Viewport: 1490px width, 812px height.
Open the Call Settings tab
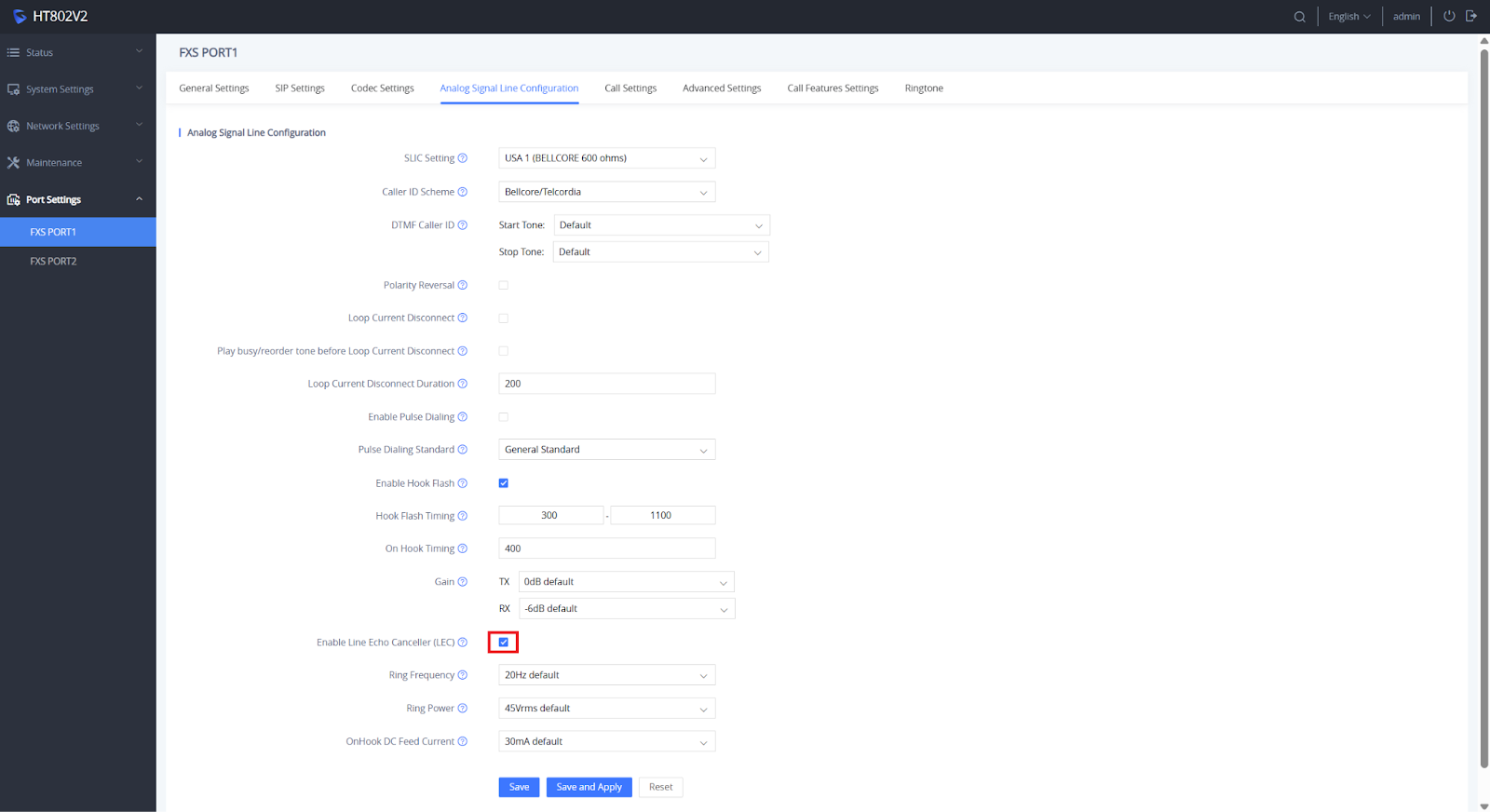tap(630, 88)
